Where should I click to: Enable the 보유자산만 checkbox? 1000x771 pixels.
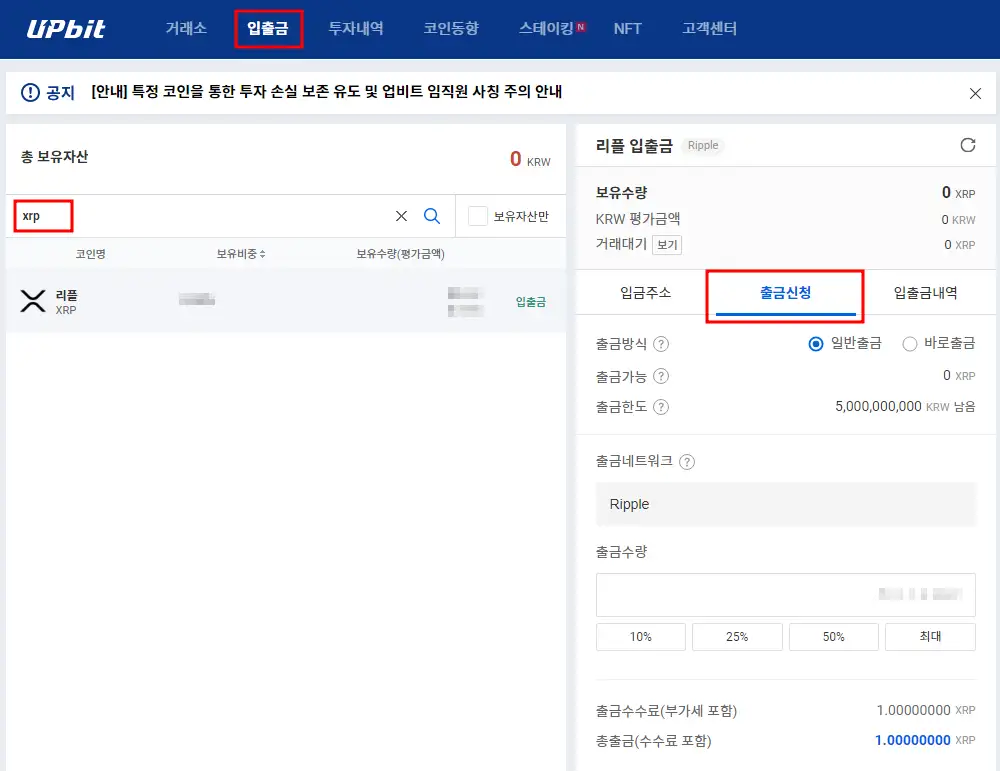478,216
